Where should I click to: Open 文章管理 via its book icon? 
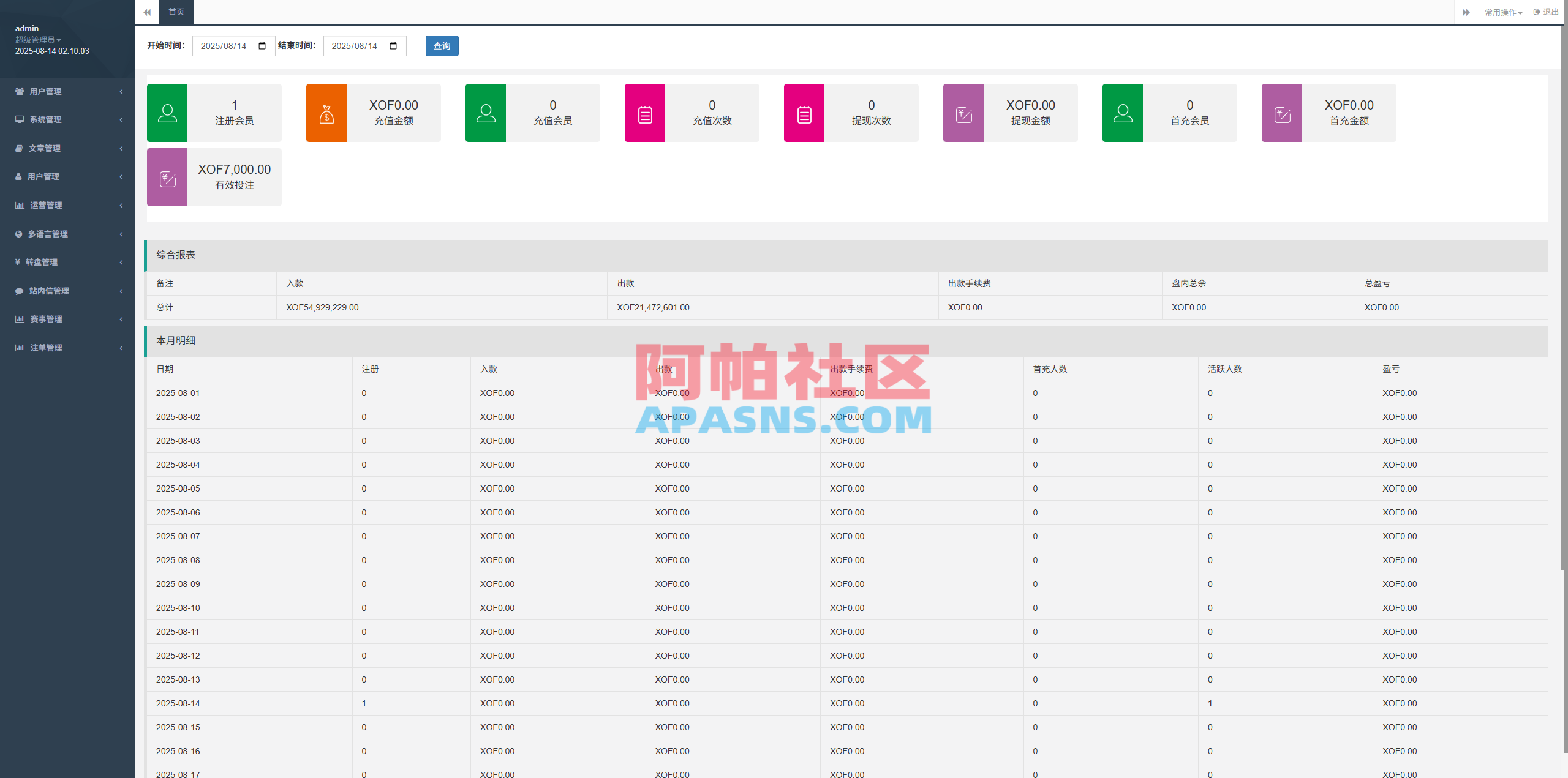click(18, 148)
